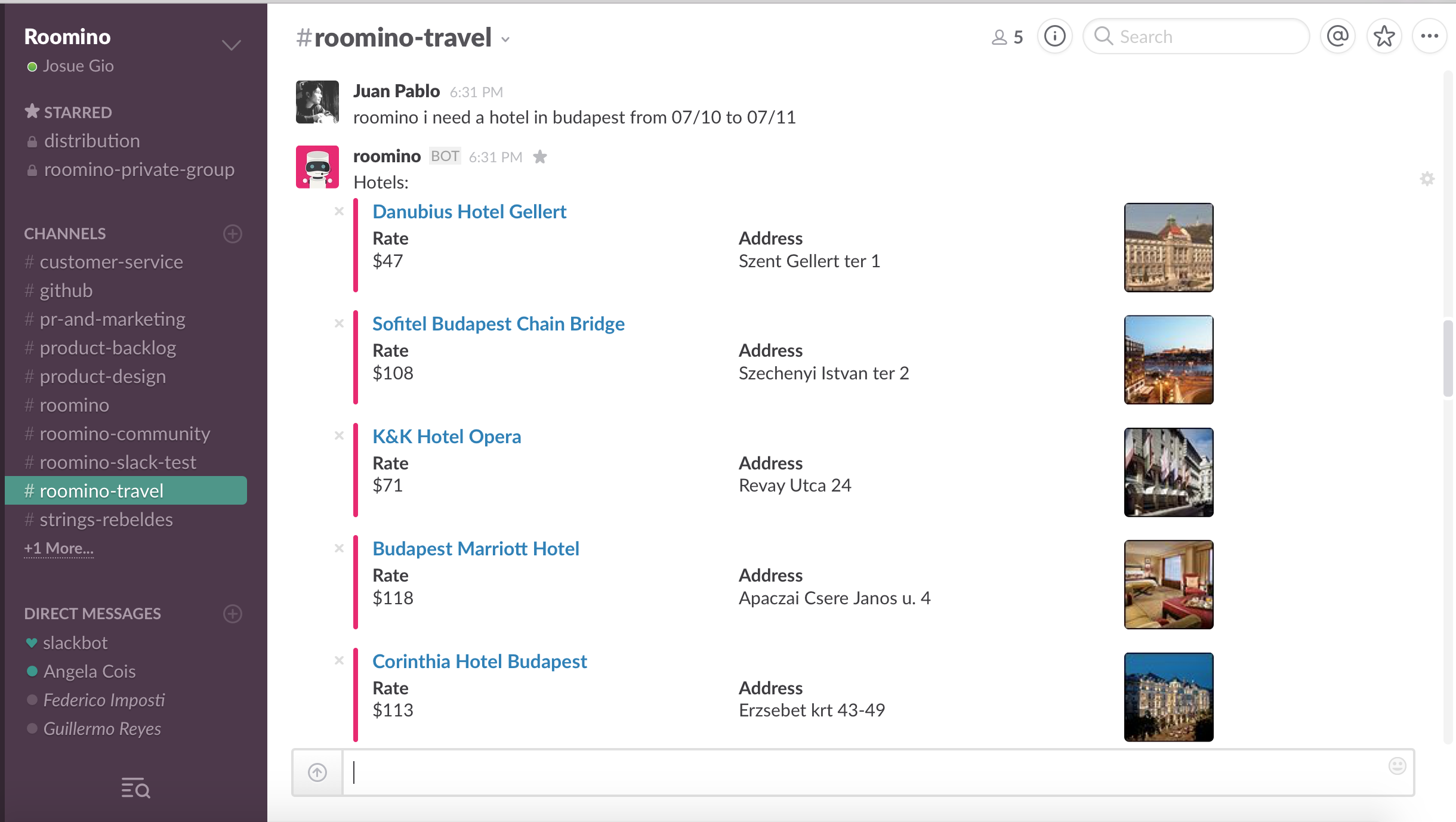This screenshot has height=822, width=1456.
Task: Click the file upload arrow icon
Action: [317, 772]
